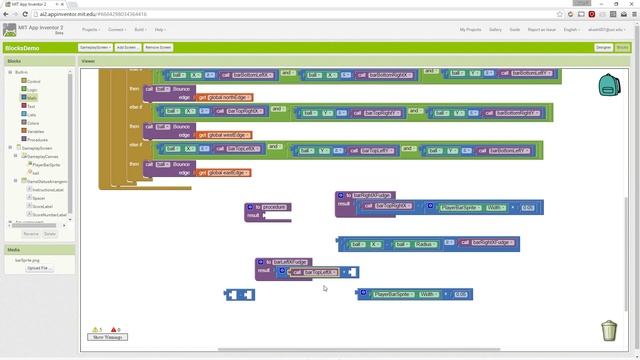Open dropdown of 'call barTopLeftX' block
Image resolution: width=640 pixels, height=360 pixels.
(x=334, y=272)
